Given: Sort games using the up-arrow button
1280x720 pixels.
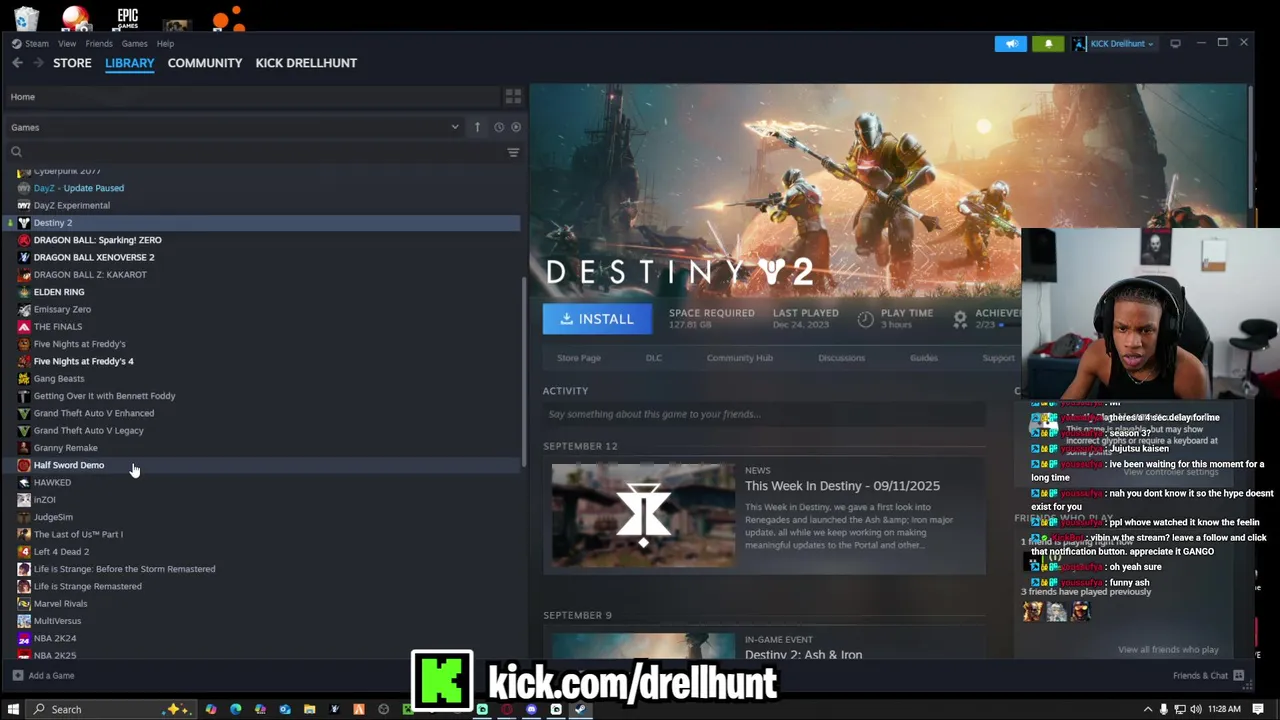Looking at the screenshot, I should (x=477, y=127).
